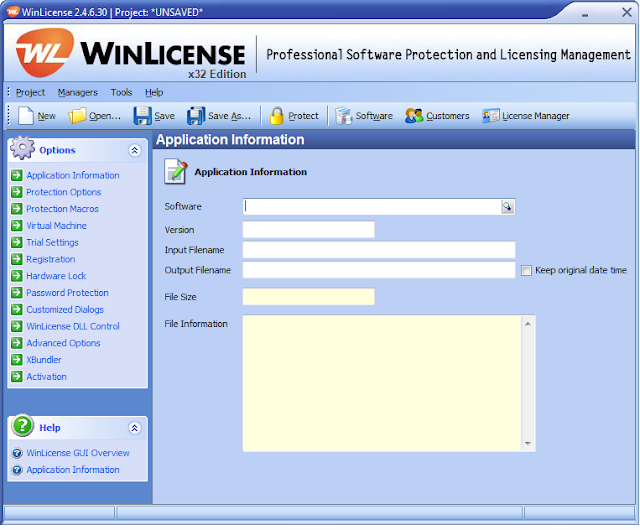Open the WinLicense DLL Control section

(x=73, y=326)
